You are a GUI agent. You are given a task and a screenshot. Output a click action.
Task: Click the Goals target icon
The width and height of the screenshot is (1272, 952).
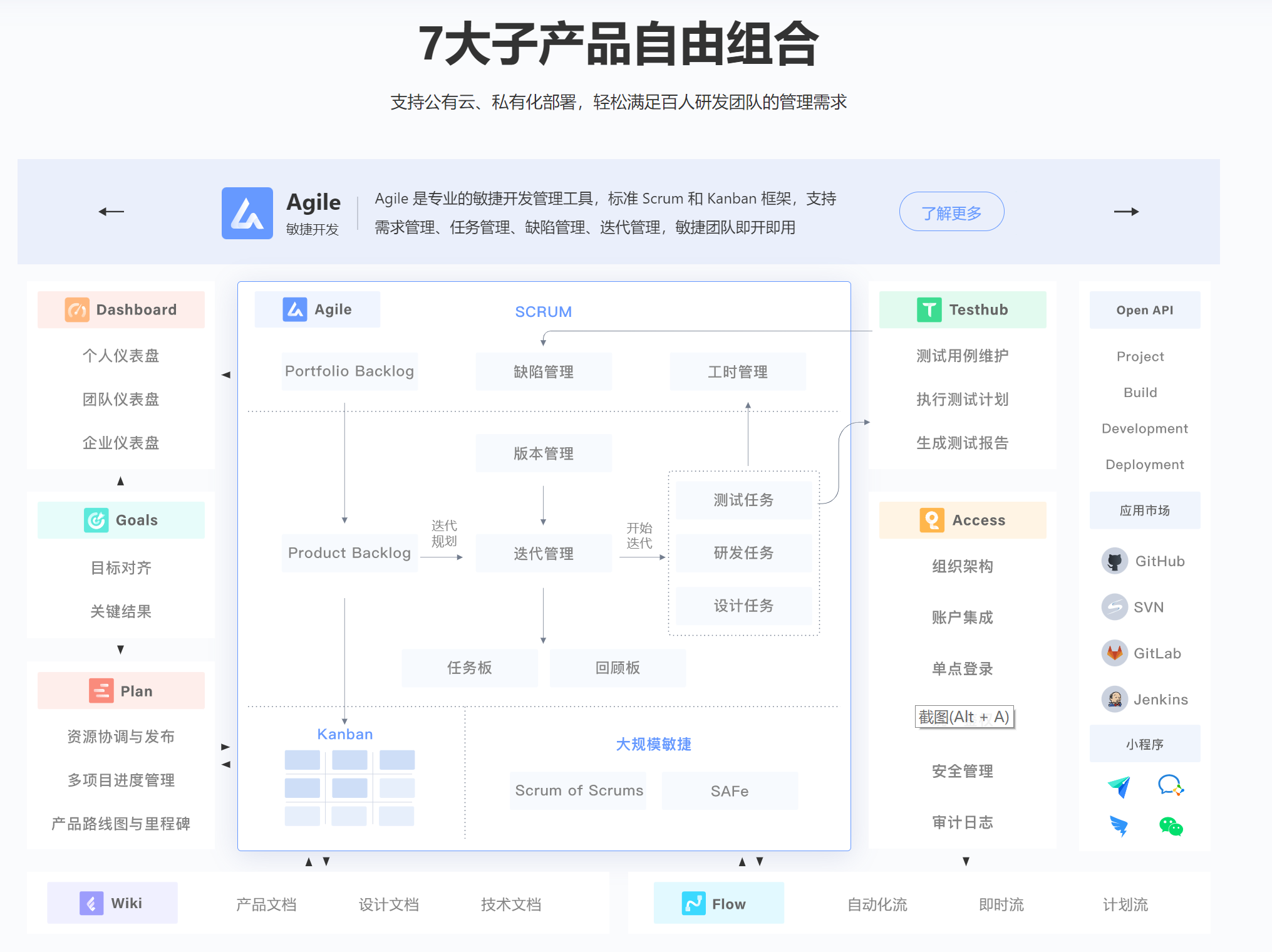coord(95,519)
